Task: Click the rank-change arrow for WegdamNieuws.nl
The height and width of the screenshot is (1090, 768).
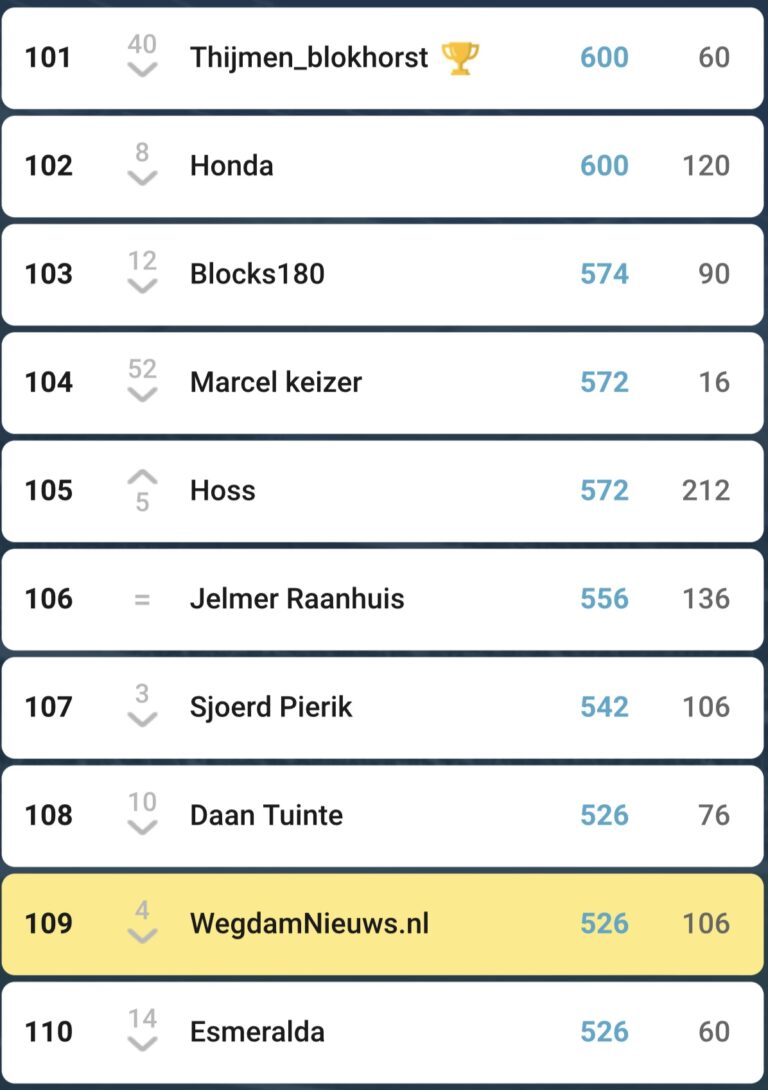Action: pos(143,935)
